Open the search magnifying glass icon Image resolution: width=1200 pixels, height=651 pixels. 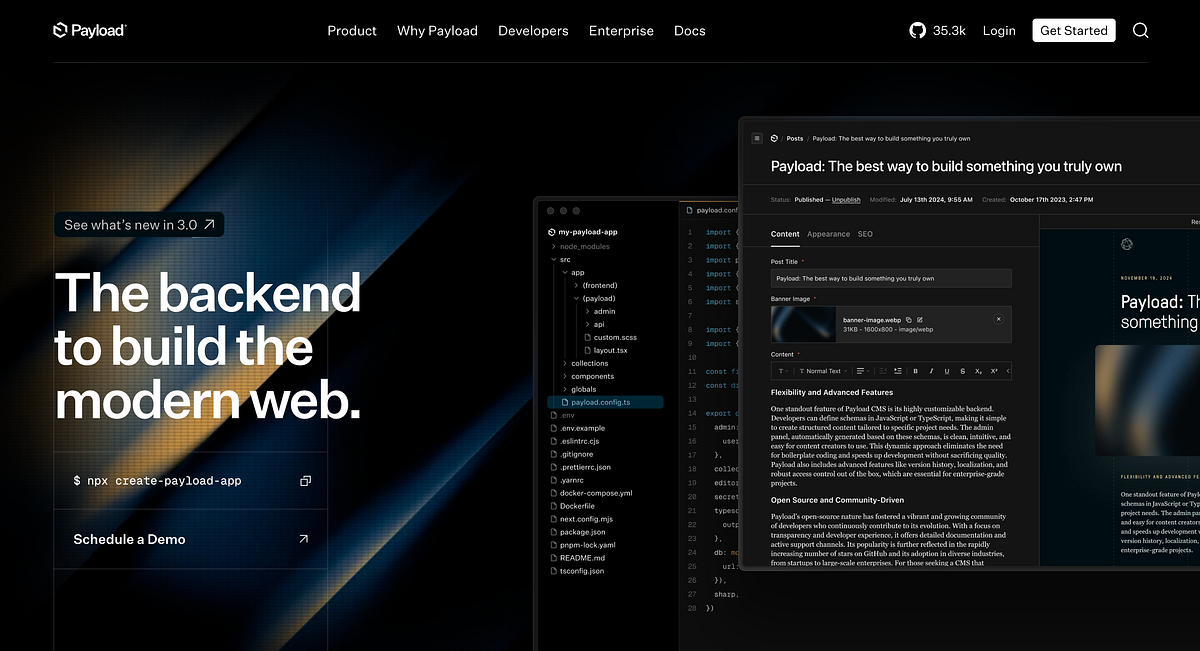(1140, 30)
